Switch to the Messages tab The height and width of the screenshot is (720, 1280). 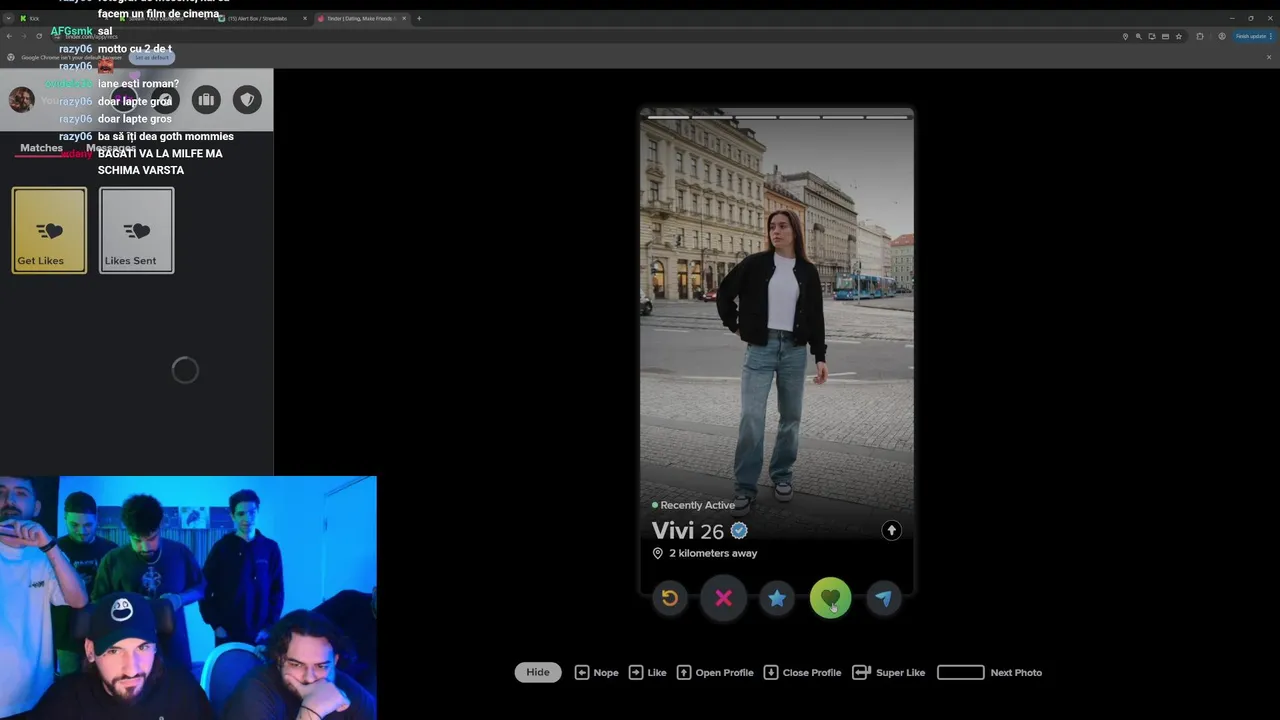[111, 148]
